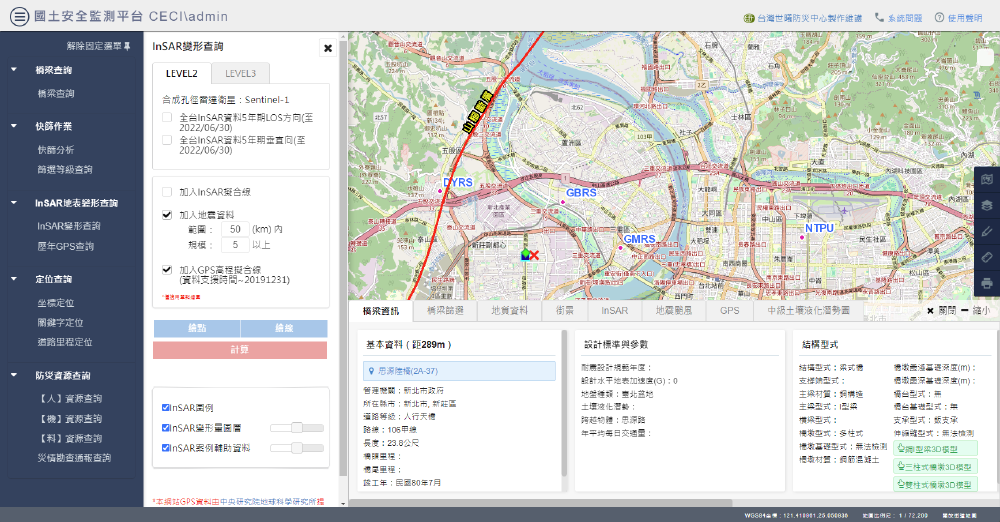This screenshot has height=522, width=1000.
Task: Open 坐標定位 in the sidebar
Action: (x=56, y=303)
